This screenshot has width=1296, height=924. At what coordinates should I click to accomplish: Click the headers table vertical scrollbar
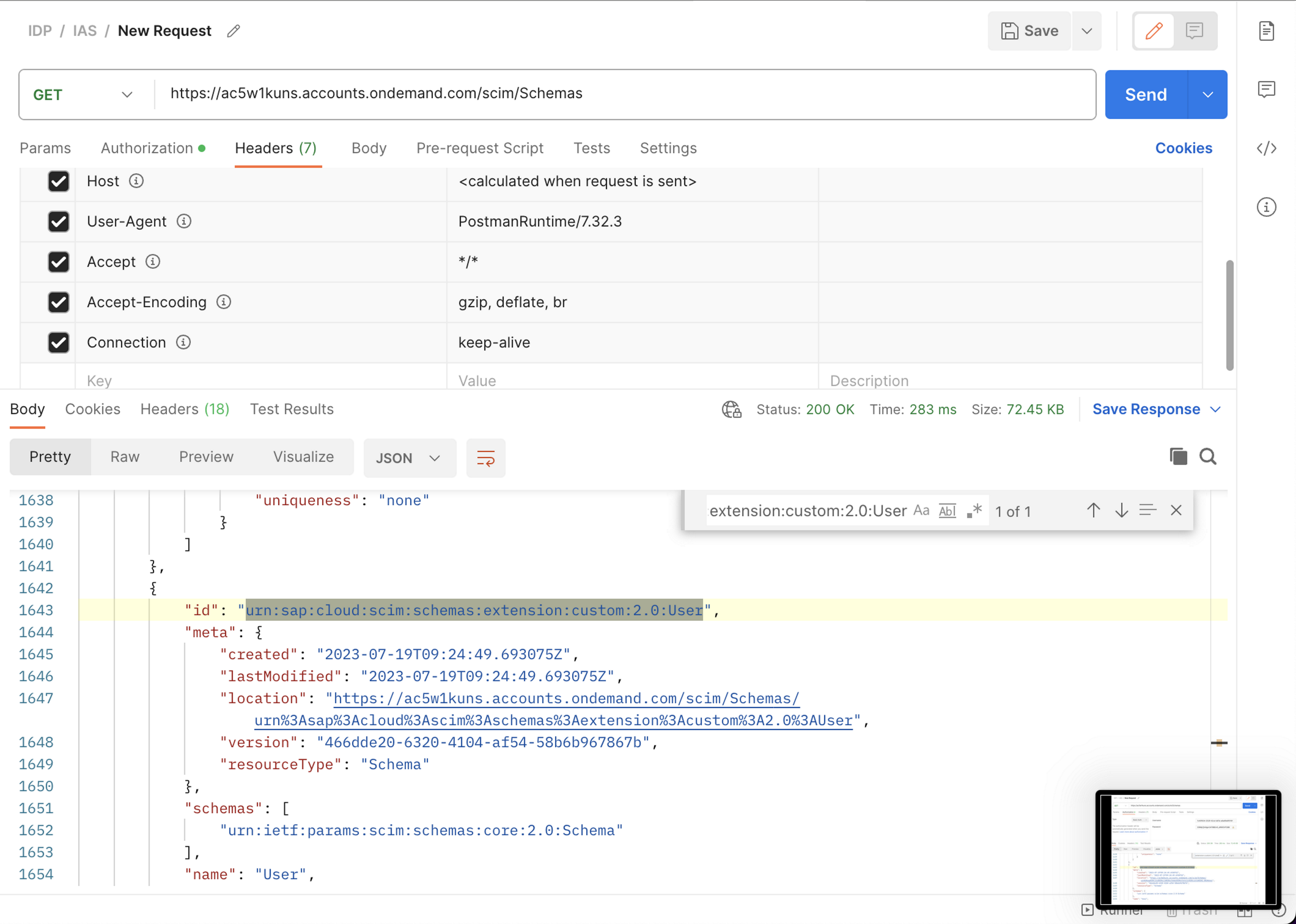pyautogui.click(x=1229, y=315)
